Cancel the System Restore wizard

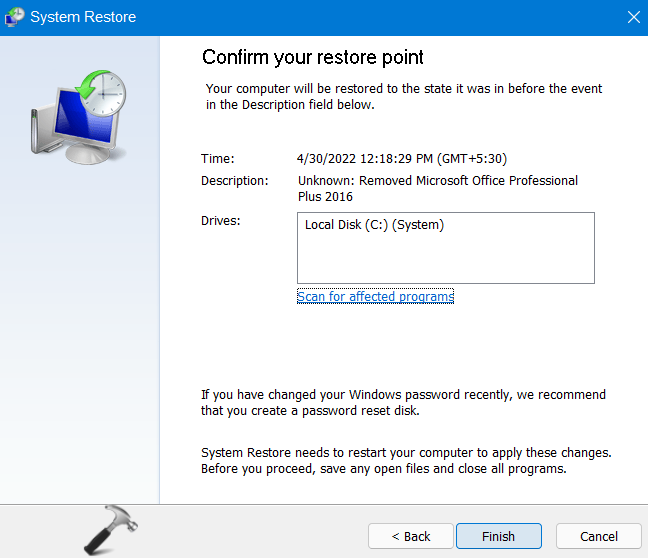(x=598, y=536)
